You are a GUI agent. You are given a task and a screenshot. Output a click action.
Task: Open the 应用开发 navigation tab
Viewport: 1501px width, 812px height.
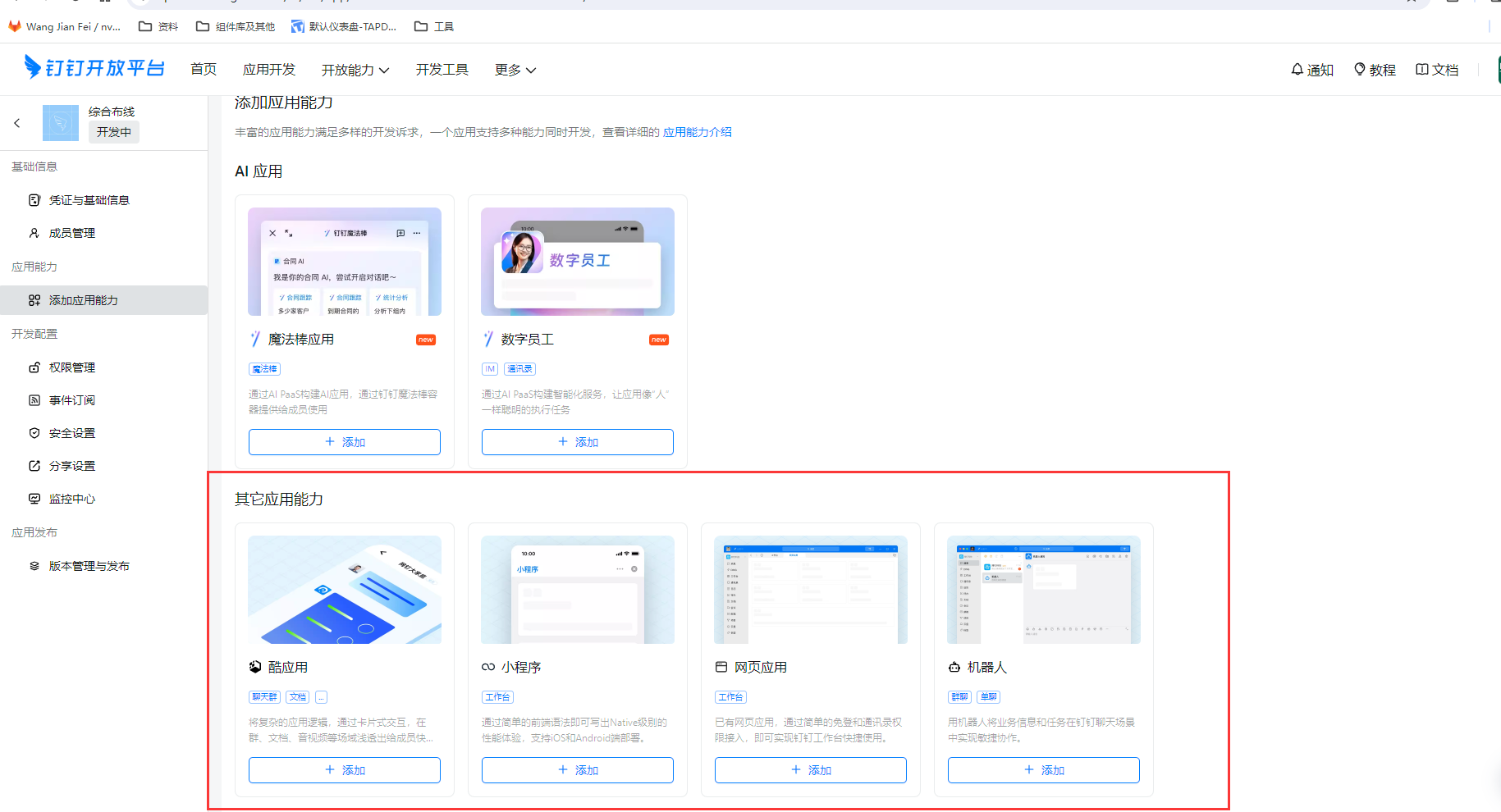pos(269,70)
